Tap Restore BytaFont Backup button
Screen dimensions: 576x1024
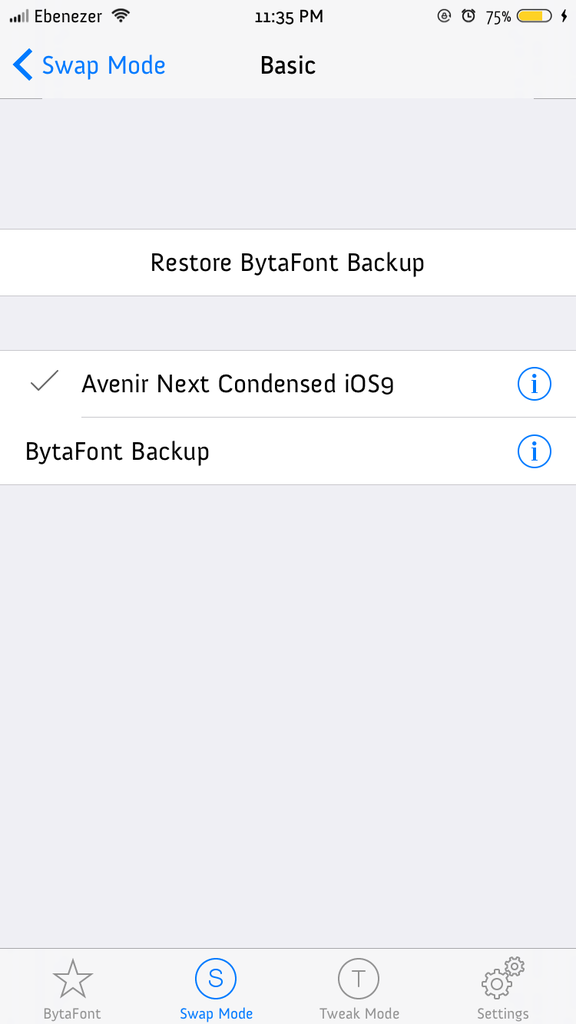click(288, 263)
